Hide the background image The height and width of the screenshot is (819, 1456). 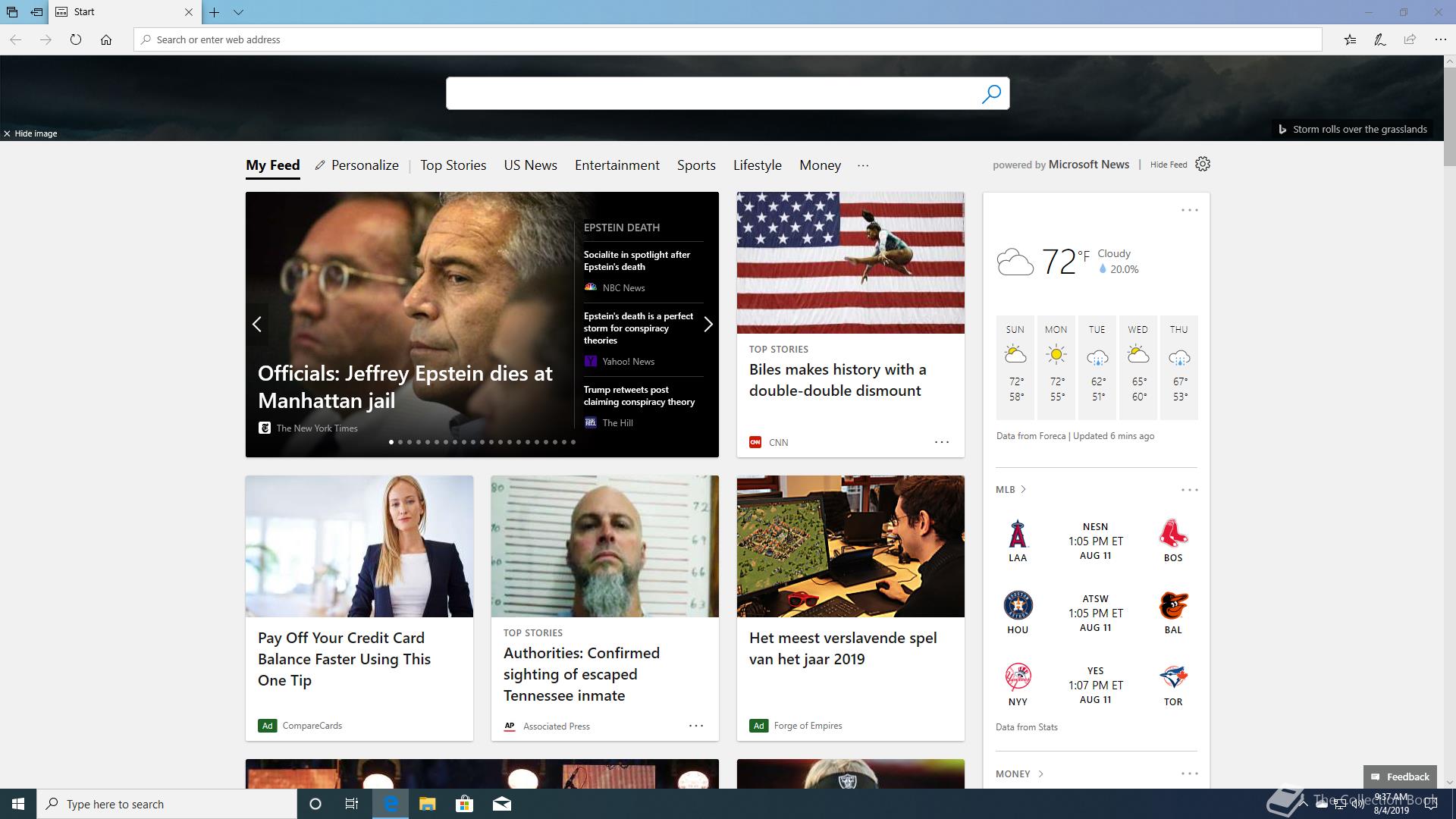point(30,133)
